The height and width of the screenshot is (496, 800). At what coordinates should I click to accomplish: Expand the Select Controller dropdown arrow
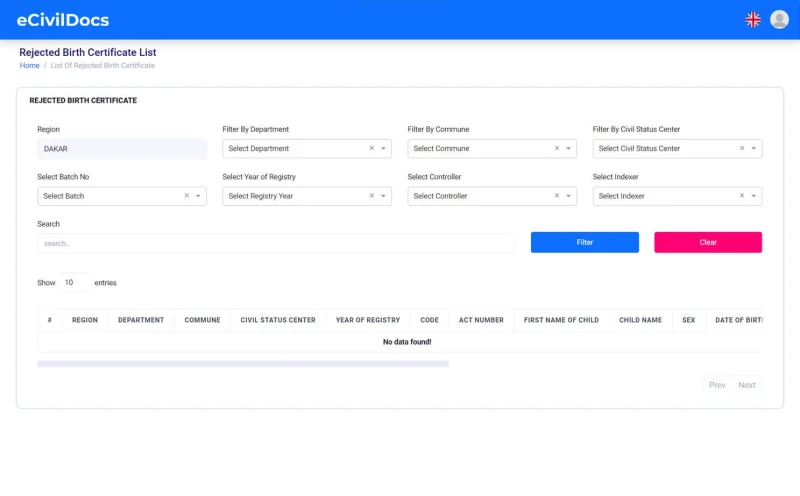pyautogui.click(x=568, y=196)
